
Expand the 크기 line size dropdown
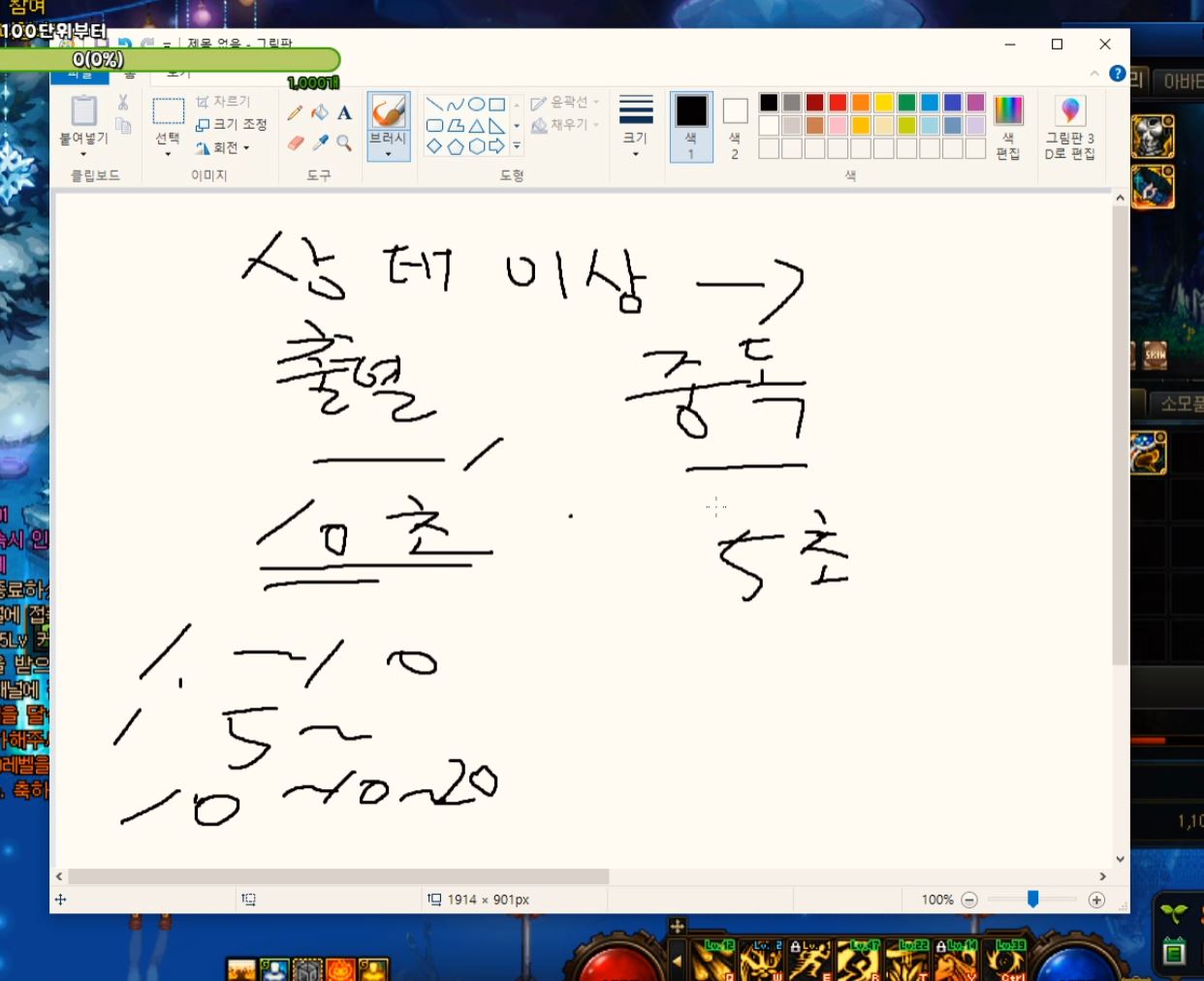click(636, 126)
